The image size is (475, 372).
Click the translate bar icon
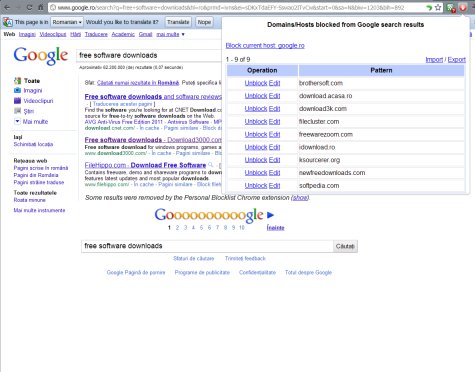pos(7,22)
